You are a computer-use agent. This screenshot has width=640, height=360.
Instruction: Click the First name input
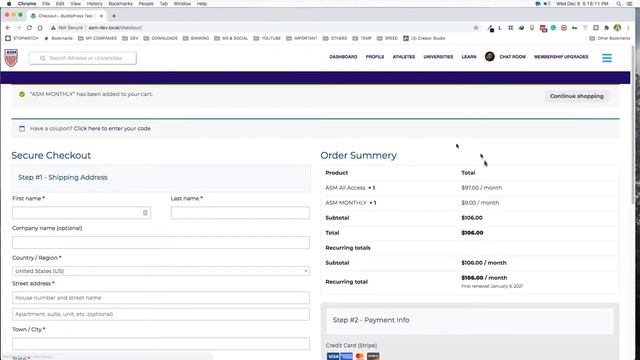(82, 213)
